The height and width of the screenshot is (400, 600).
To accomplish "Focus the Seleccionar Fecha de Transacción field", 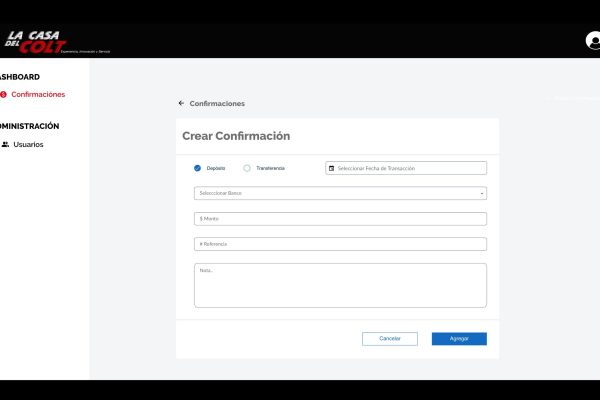I will (406, 168).
